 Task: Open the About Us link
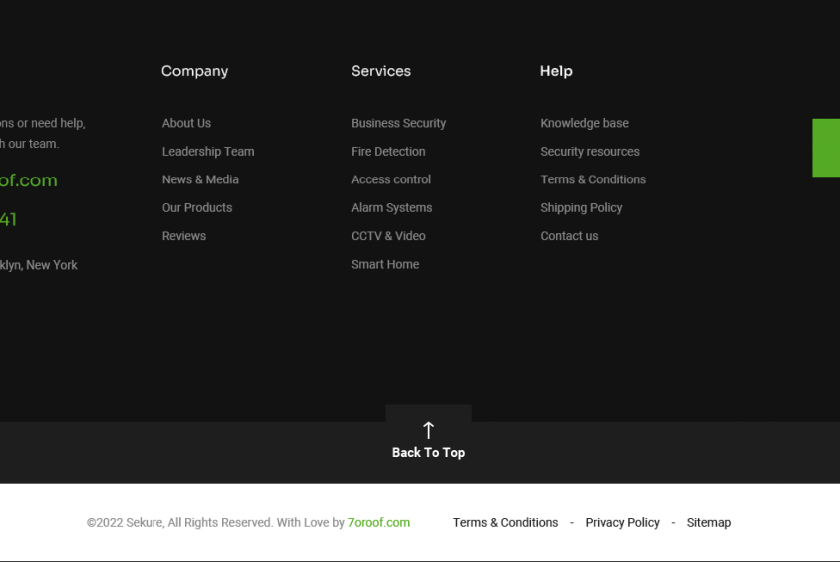coord(186,123)
